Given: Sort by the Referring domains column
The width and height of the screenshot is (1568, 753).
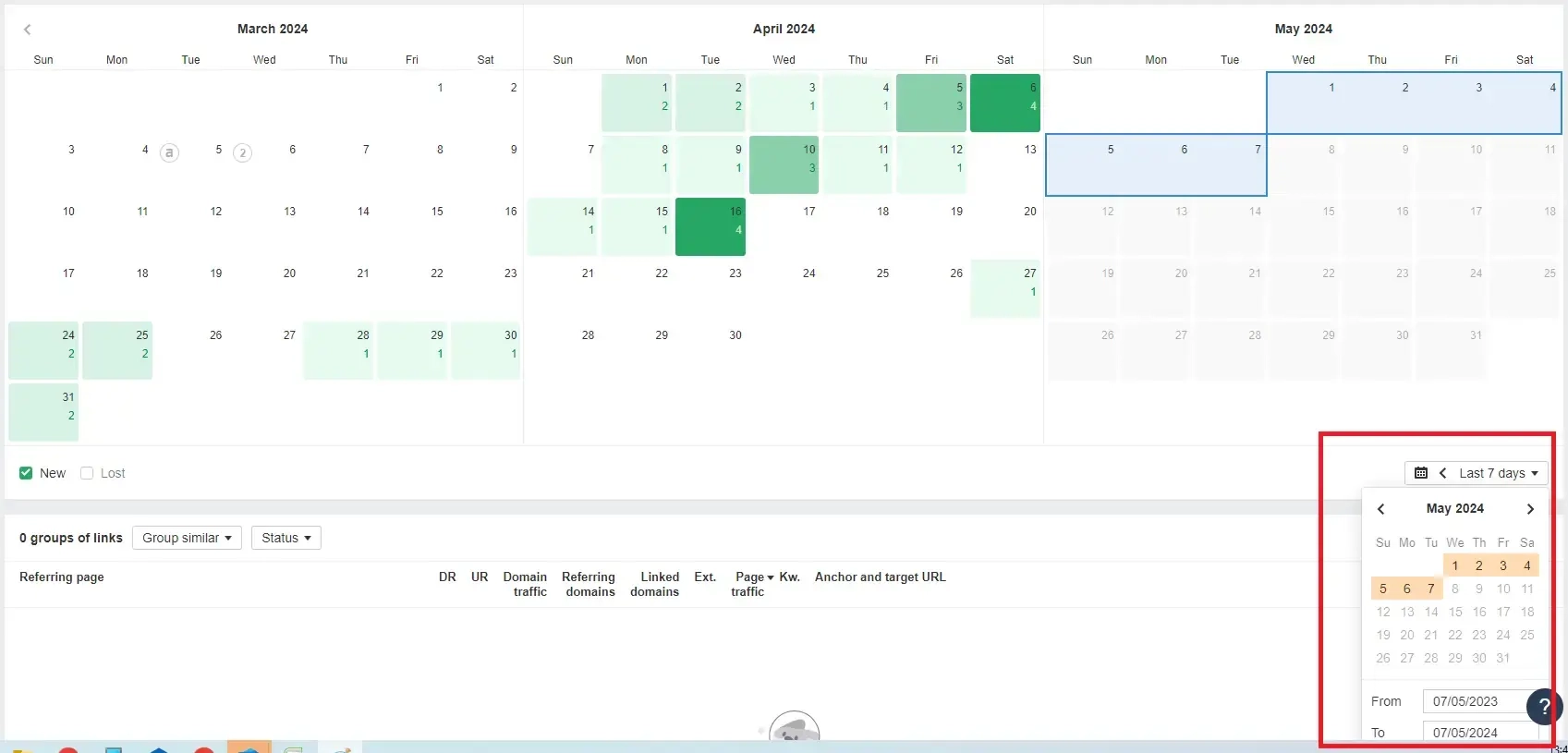Looking at the screenshot, I should point(589,584).
